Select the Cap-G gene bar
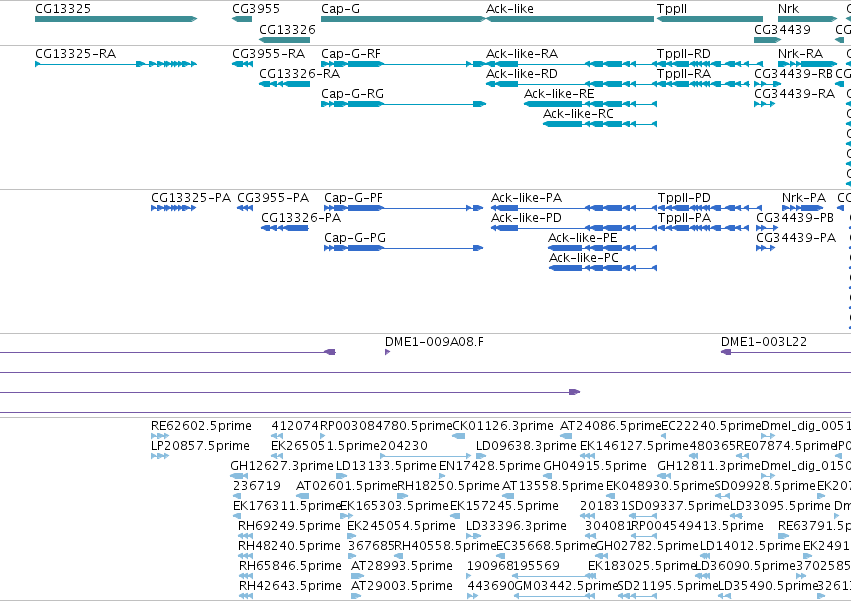The height and width of the screenshot is (601, 851). click(403, 19)
